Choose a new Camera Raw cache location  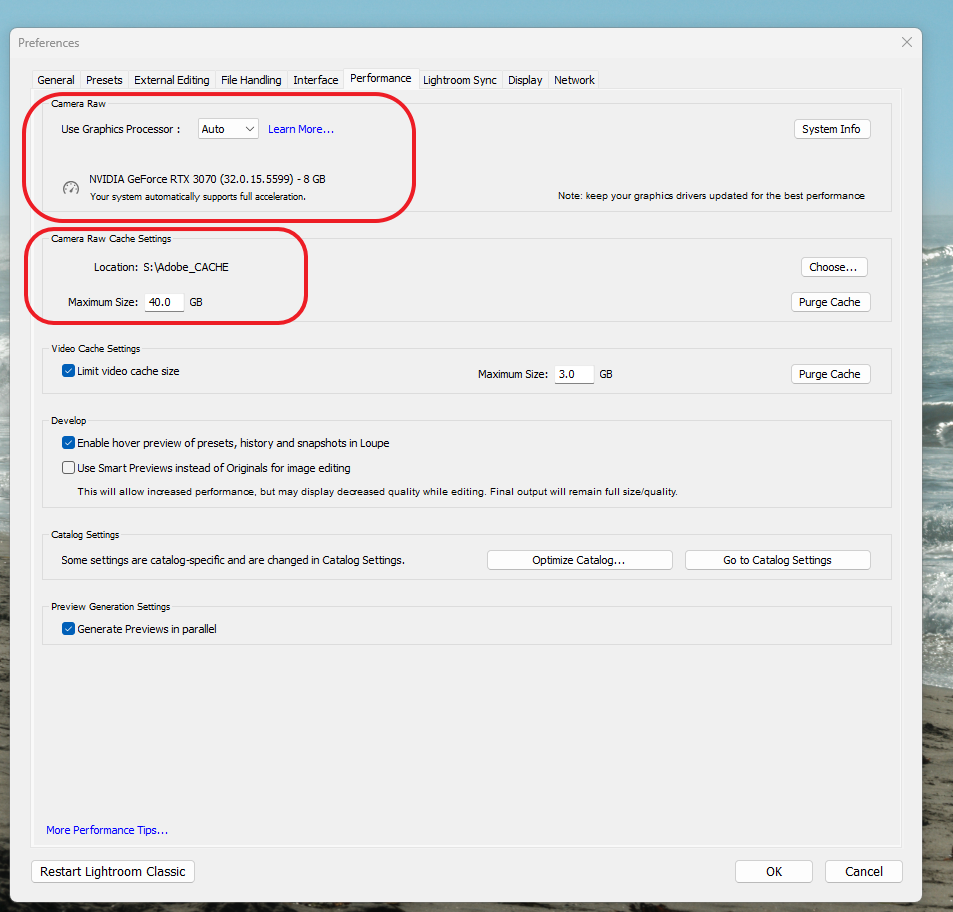tap(833, 267)
